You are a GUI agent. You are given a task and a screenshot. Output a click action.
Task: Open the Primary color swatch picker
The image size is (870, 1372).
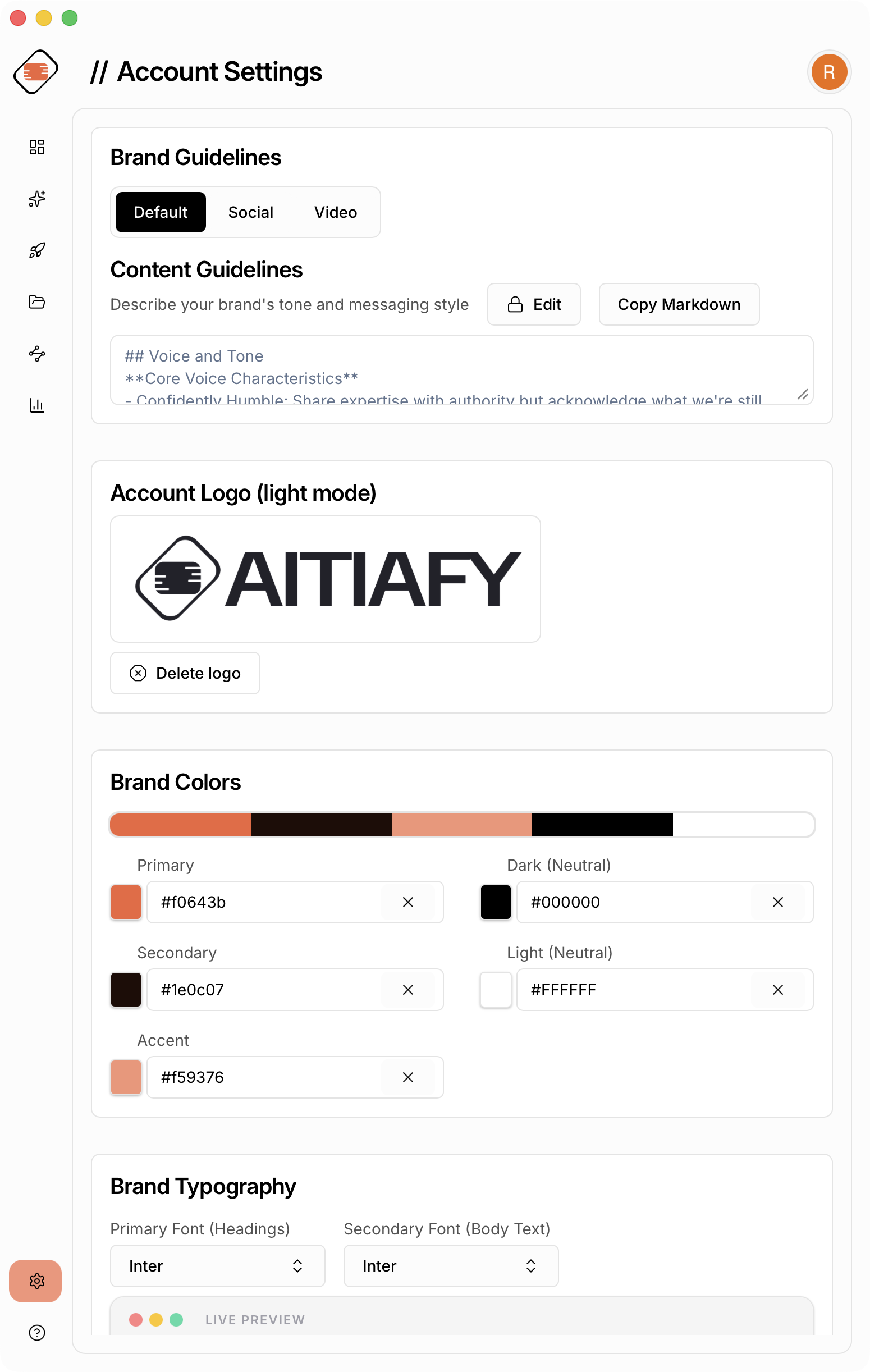point(126,902)
